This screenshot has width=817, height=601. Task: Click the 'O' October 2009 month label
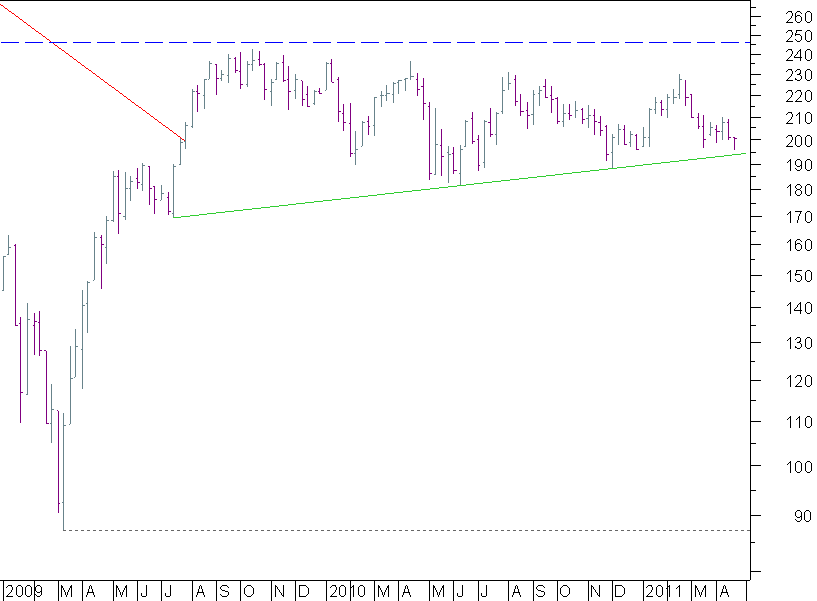click(249, 592)
